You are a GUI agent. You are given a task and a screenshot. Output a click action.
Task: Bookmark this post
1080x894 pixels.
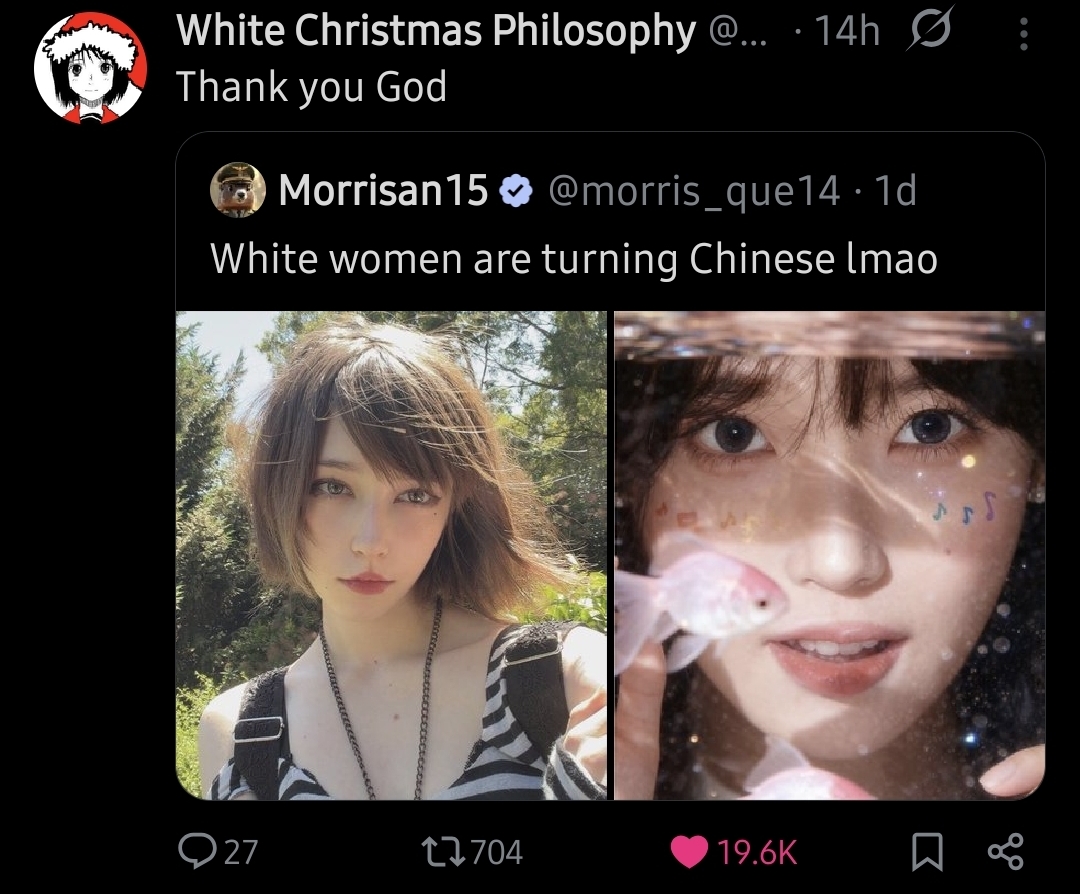[x=927, y=852]
